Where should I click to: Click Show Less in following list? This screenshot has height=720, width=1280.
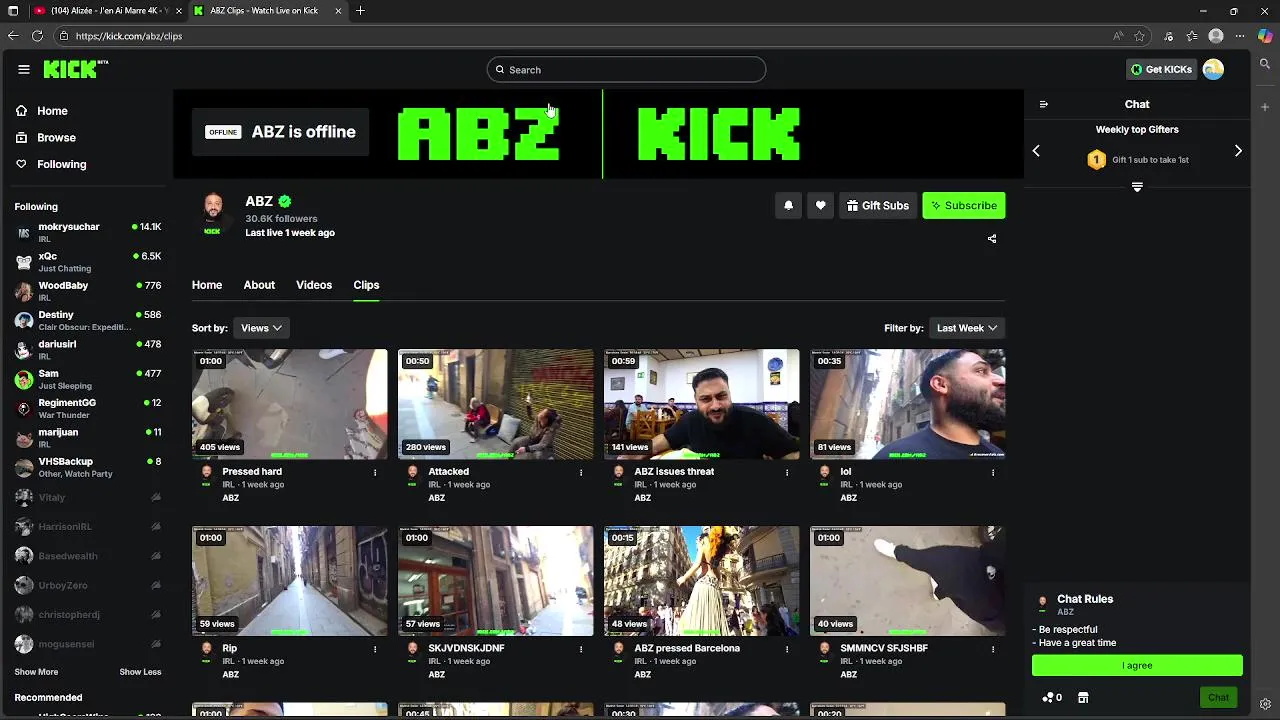pos(140,672)
